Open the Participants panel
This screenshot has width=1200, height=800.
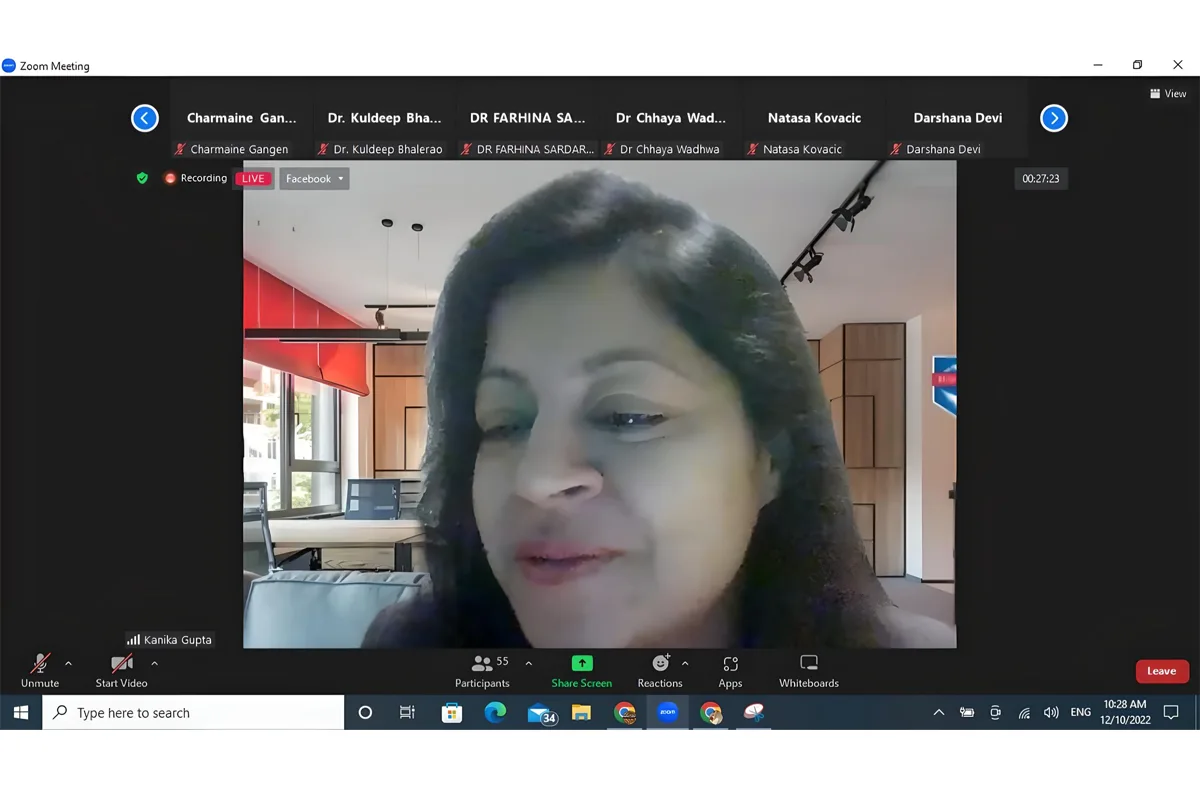coord(482,670)
